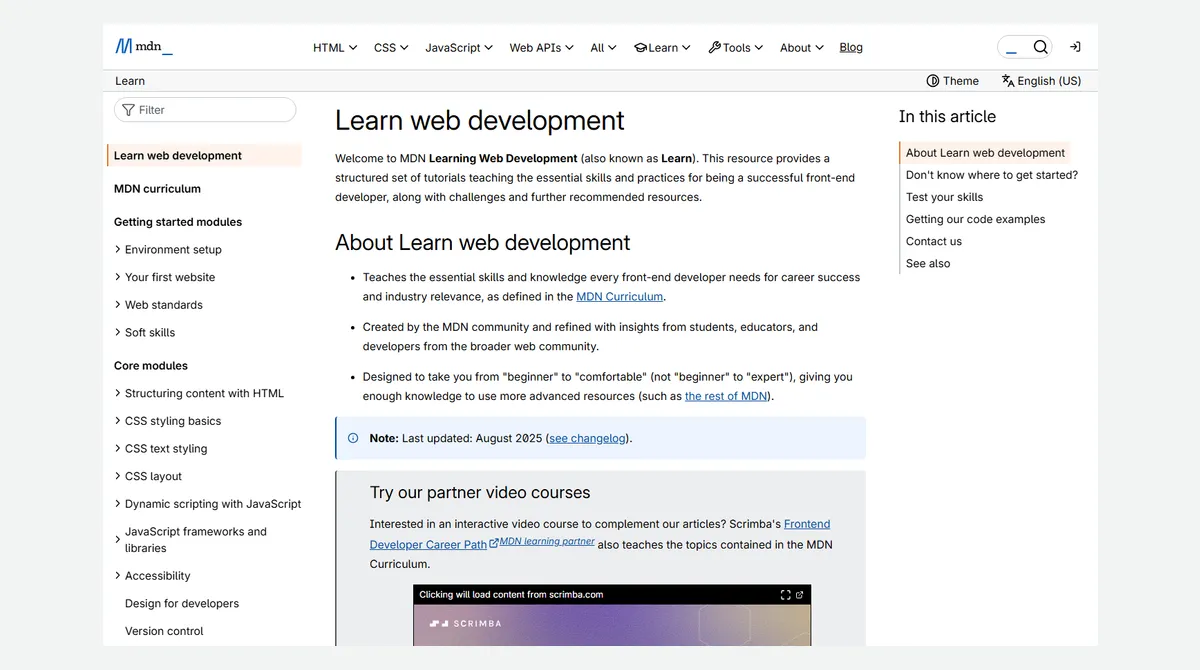Image resolution: width=1200 pixels, height=670 pixels.
Task: Jump to Test your skills section
Action: pos(944,197)
